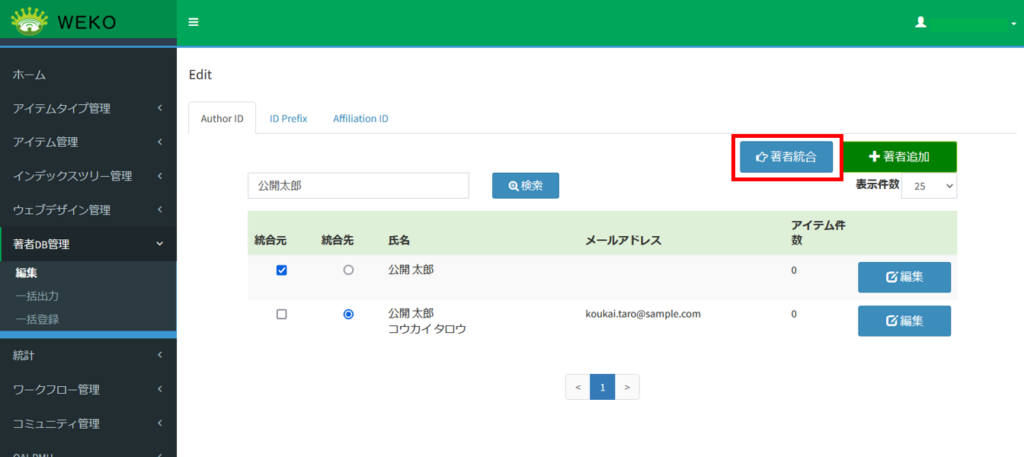
Task: Click the hamburger menu icon in header
Action: pyautogui.click(x=193, y=22)
